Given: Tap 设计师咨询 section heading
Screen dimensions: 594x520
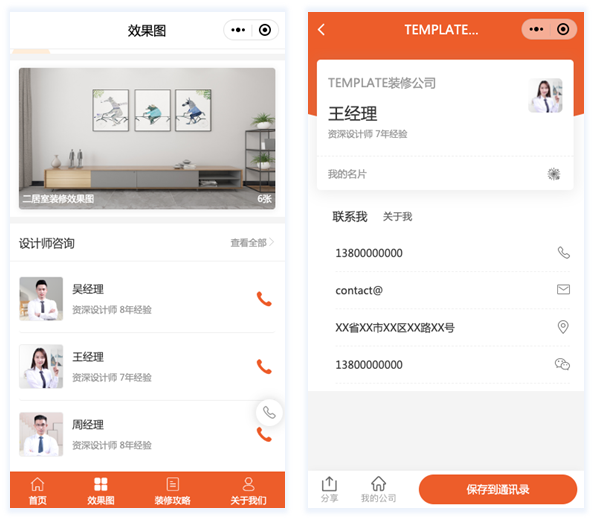Looking at the screenshot, I should [x=47, y=243].
